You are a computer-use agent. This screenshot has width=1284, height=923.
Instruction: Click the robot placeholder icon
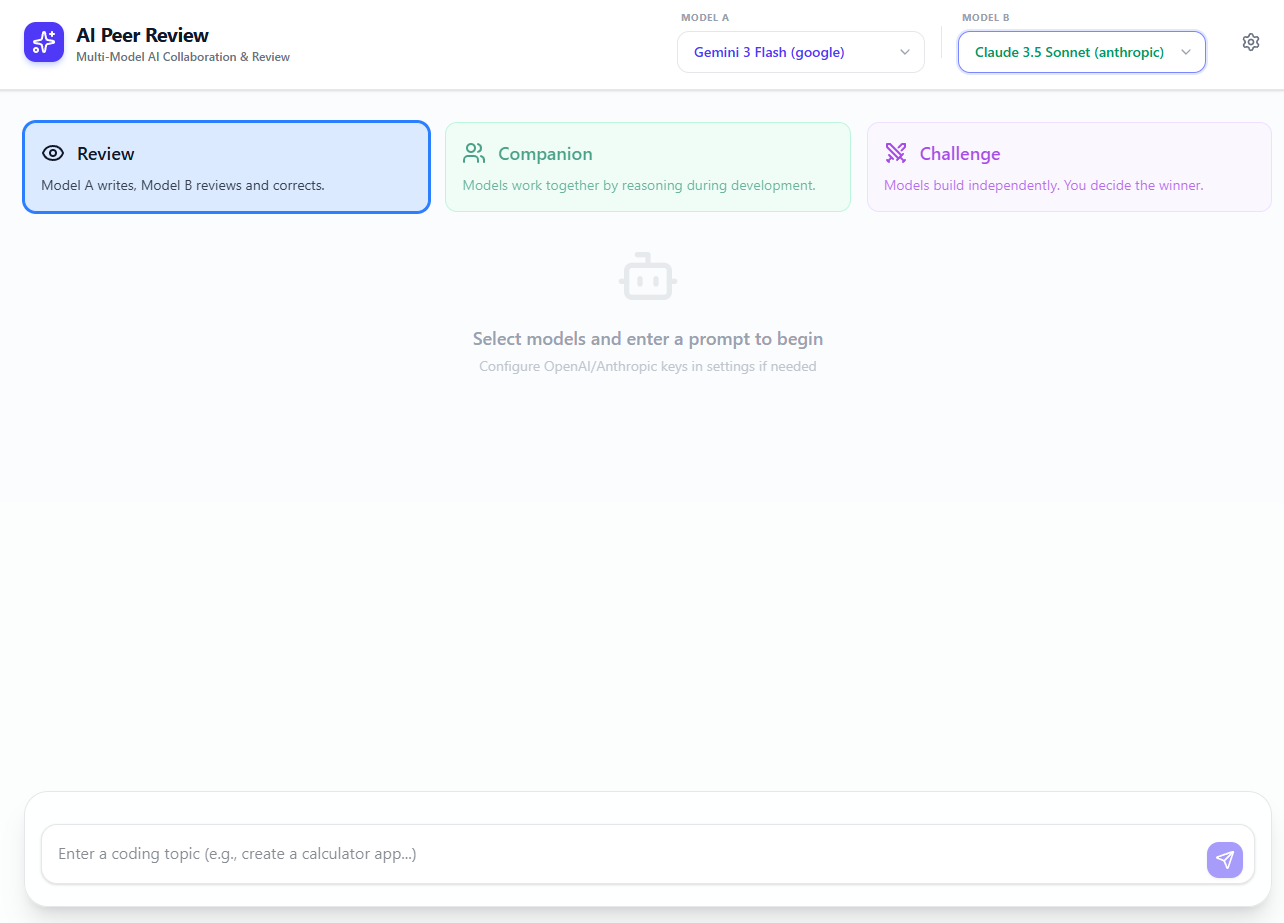coord(647,276)
